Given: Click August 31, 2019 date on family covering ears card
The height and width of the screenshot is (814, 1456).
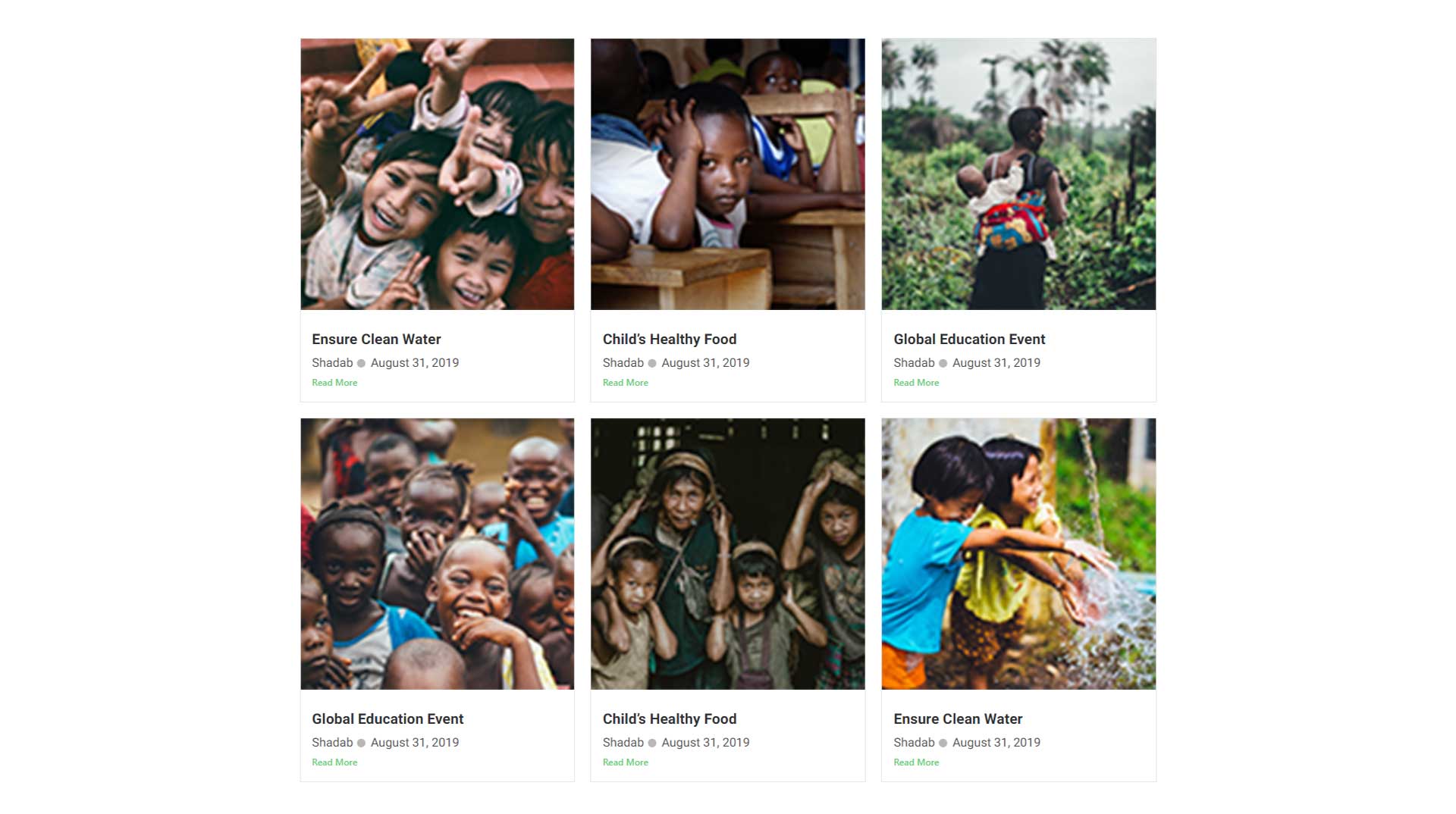Looking at the screenshot, I should point(705,743).
